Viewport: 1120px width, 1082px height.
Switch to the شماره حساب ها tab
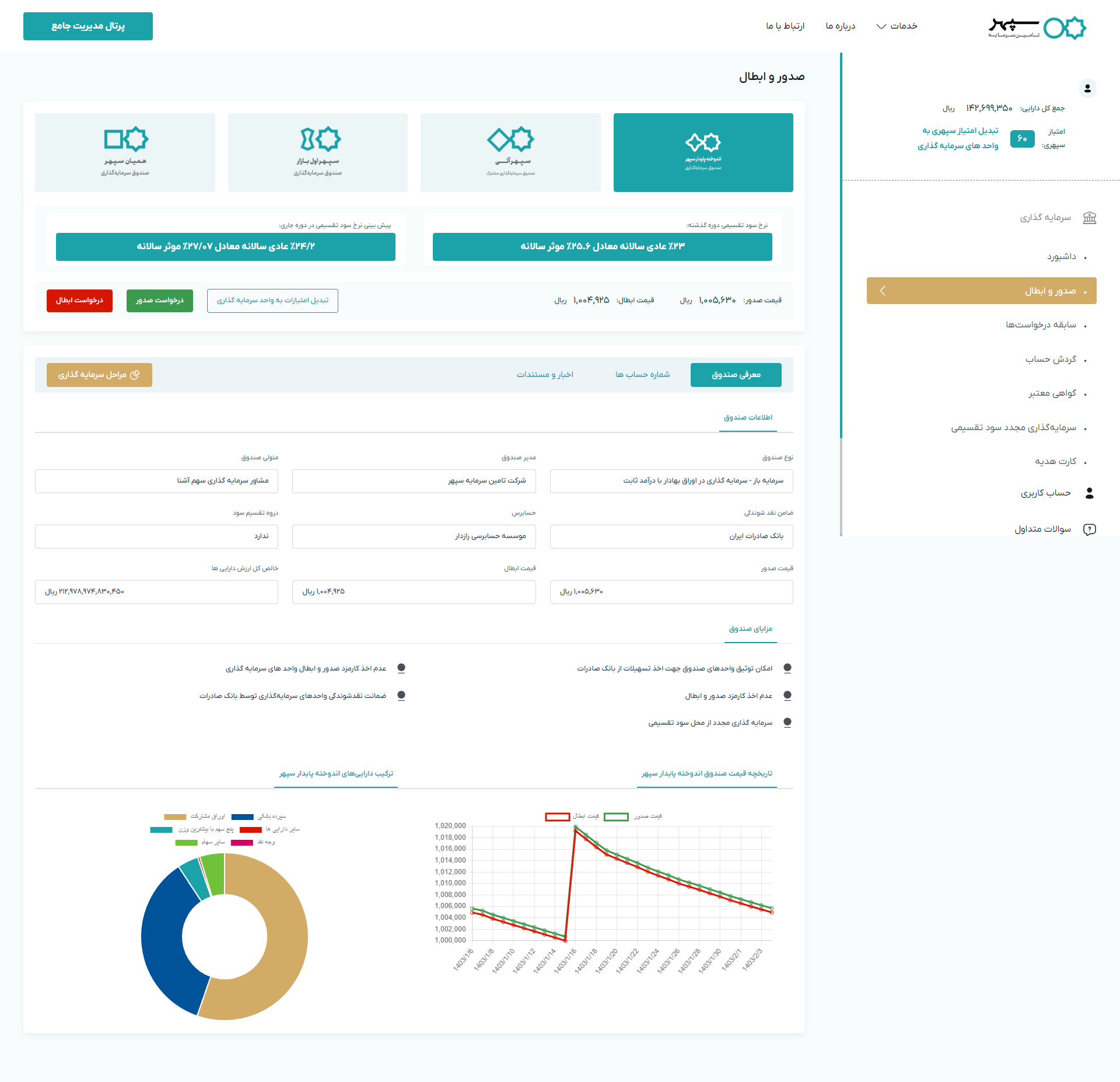click(x=642, y=375)
